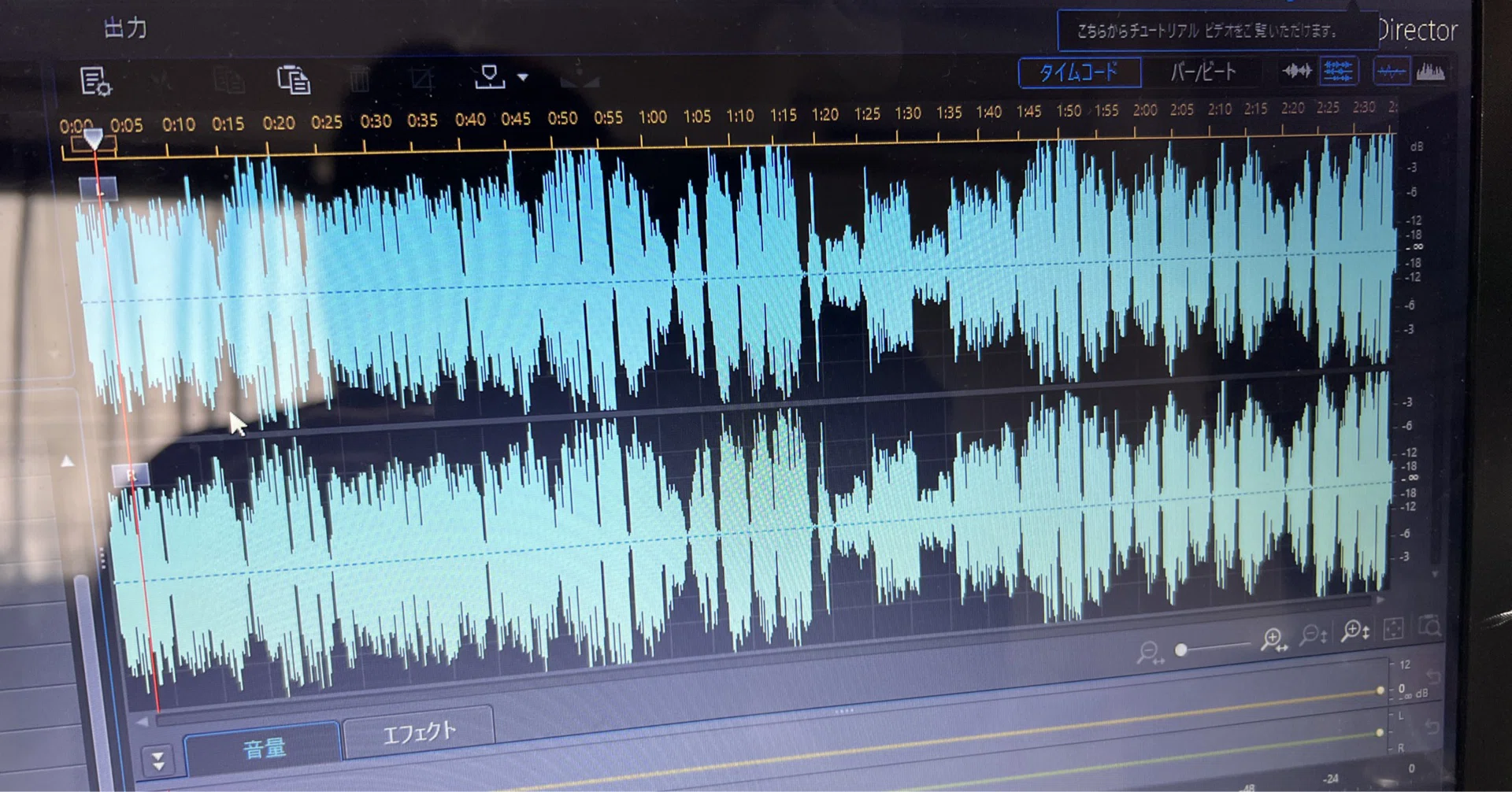Image resolution: width=1512 pixels, height=792 pixels.
Task: Click scroll-left arrow below the waveform
Action: point(142,721)
